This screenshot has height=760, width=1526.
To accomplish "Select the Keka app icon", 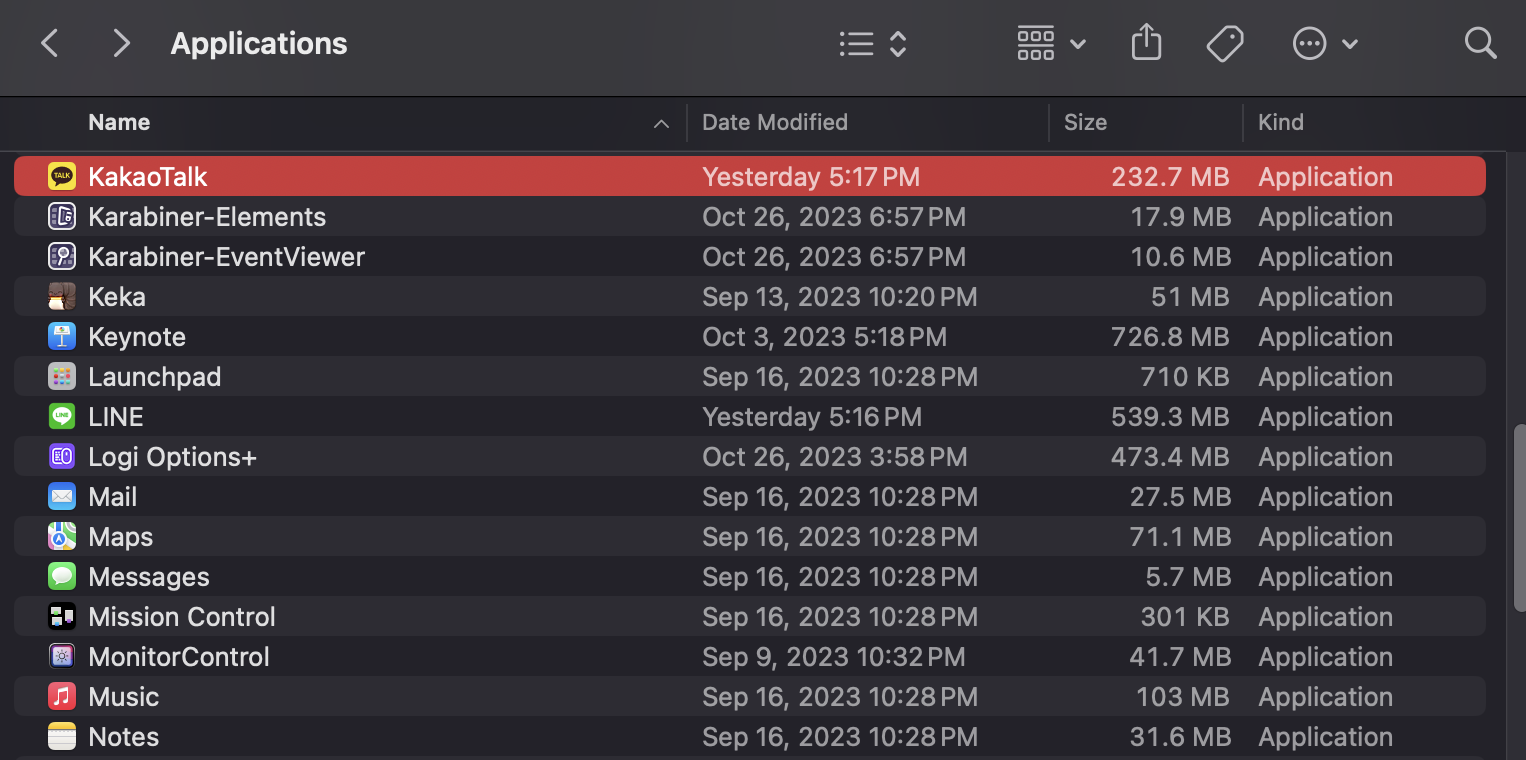I will pos(62,297).
